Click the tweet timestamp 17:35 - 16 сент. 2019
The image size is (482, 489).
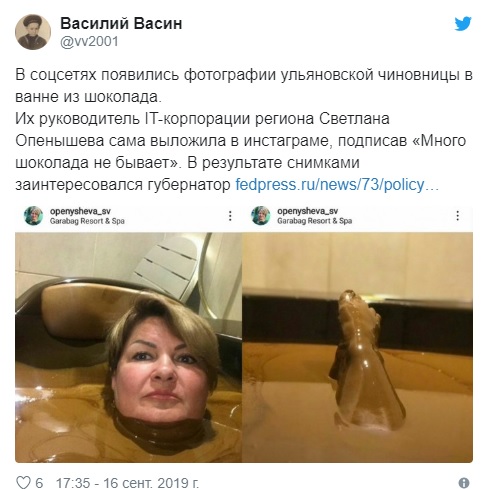tap(127, 483)
